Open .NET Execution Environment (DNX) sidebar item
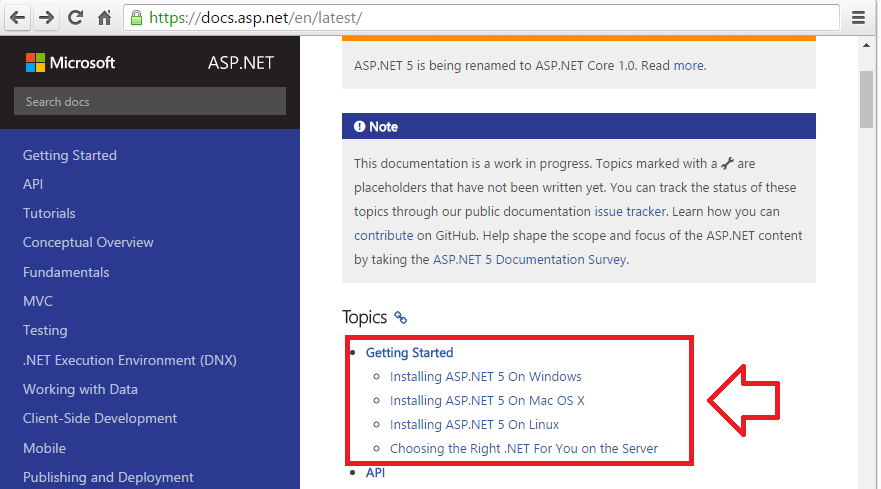Image resolution: width=881 pixels, height=489 pixels. pos(130,360)
